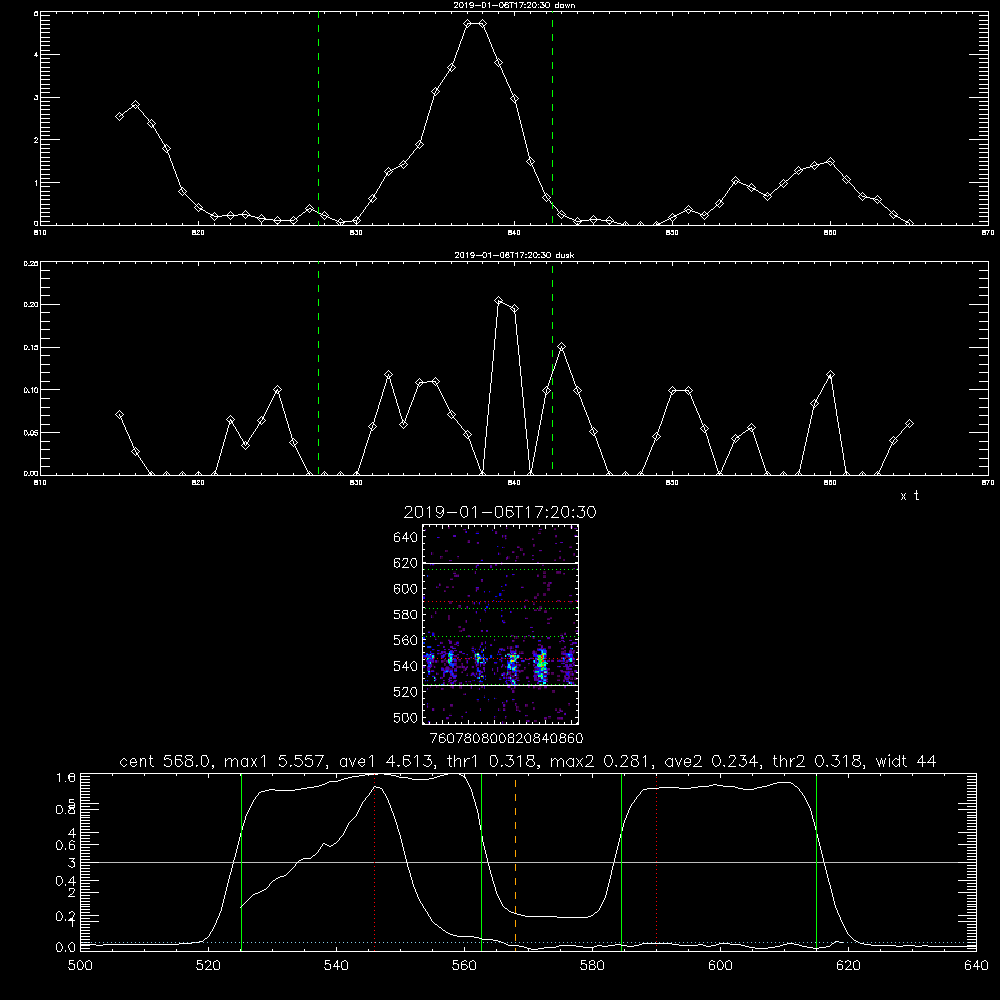Click the '640' tick label on bottom plot x-axis
This screenshot has width=1000, height=1000.
pyautogui.click(x=976, y=966)
